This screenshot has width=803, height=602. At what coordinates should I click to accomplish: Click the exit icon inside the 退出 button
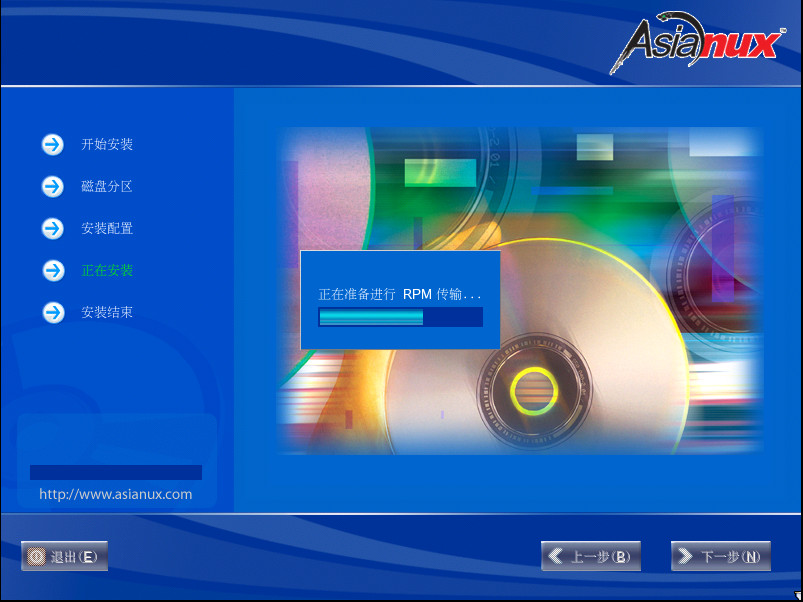[x=39, y=556]
